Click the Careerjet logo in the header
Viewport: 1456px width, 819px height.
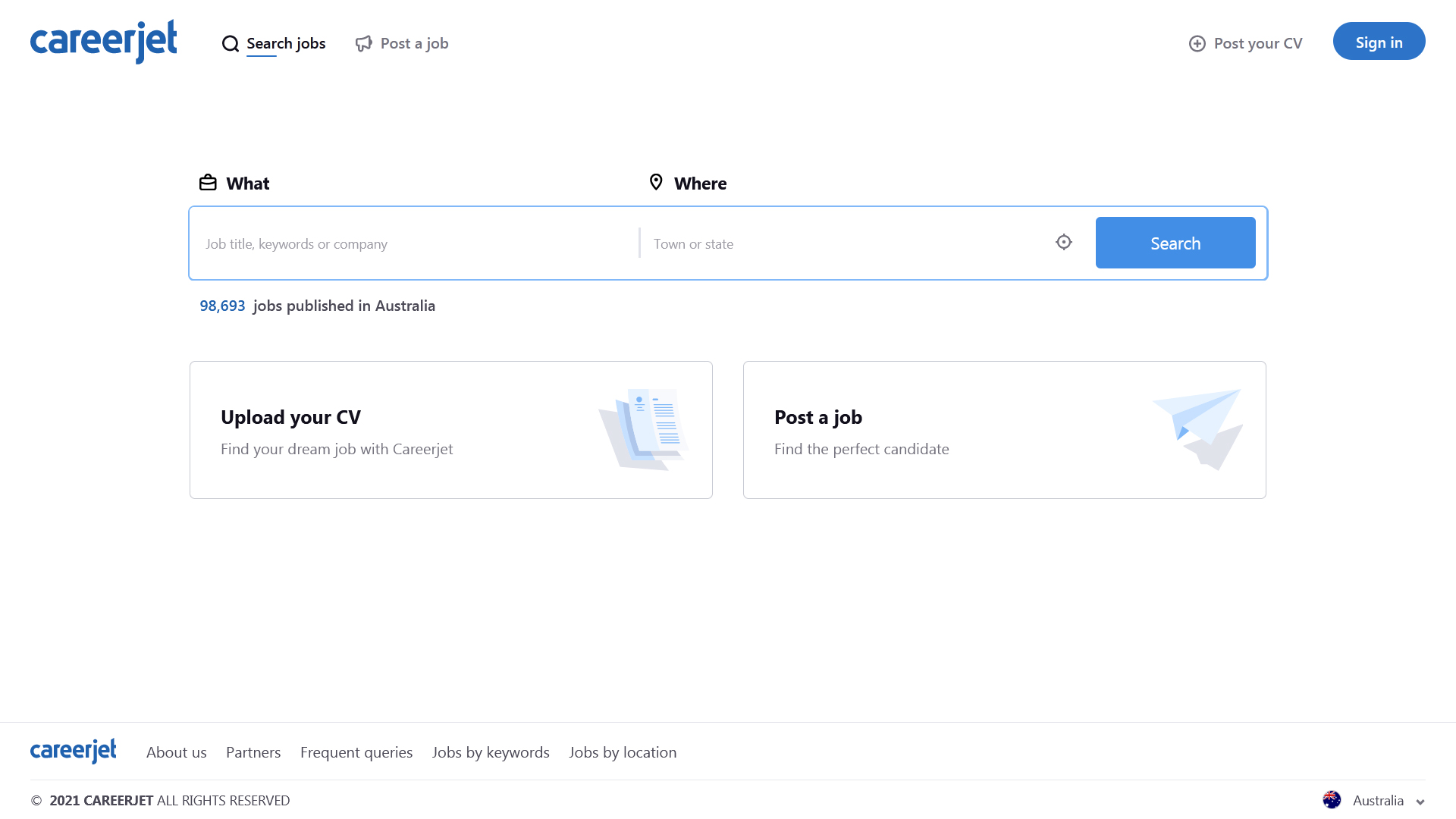[x=104, y=41]
